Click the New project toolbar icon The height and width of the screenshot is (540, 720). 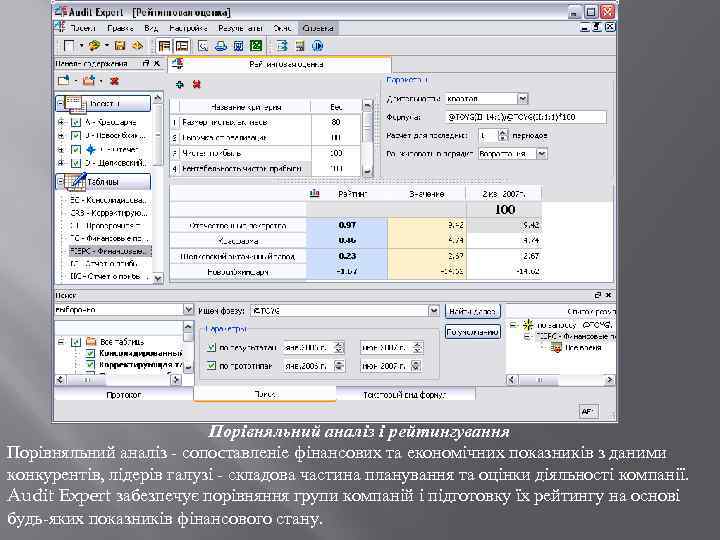[x=68, y=45]
